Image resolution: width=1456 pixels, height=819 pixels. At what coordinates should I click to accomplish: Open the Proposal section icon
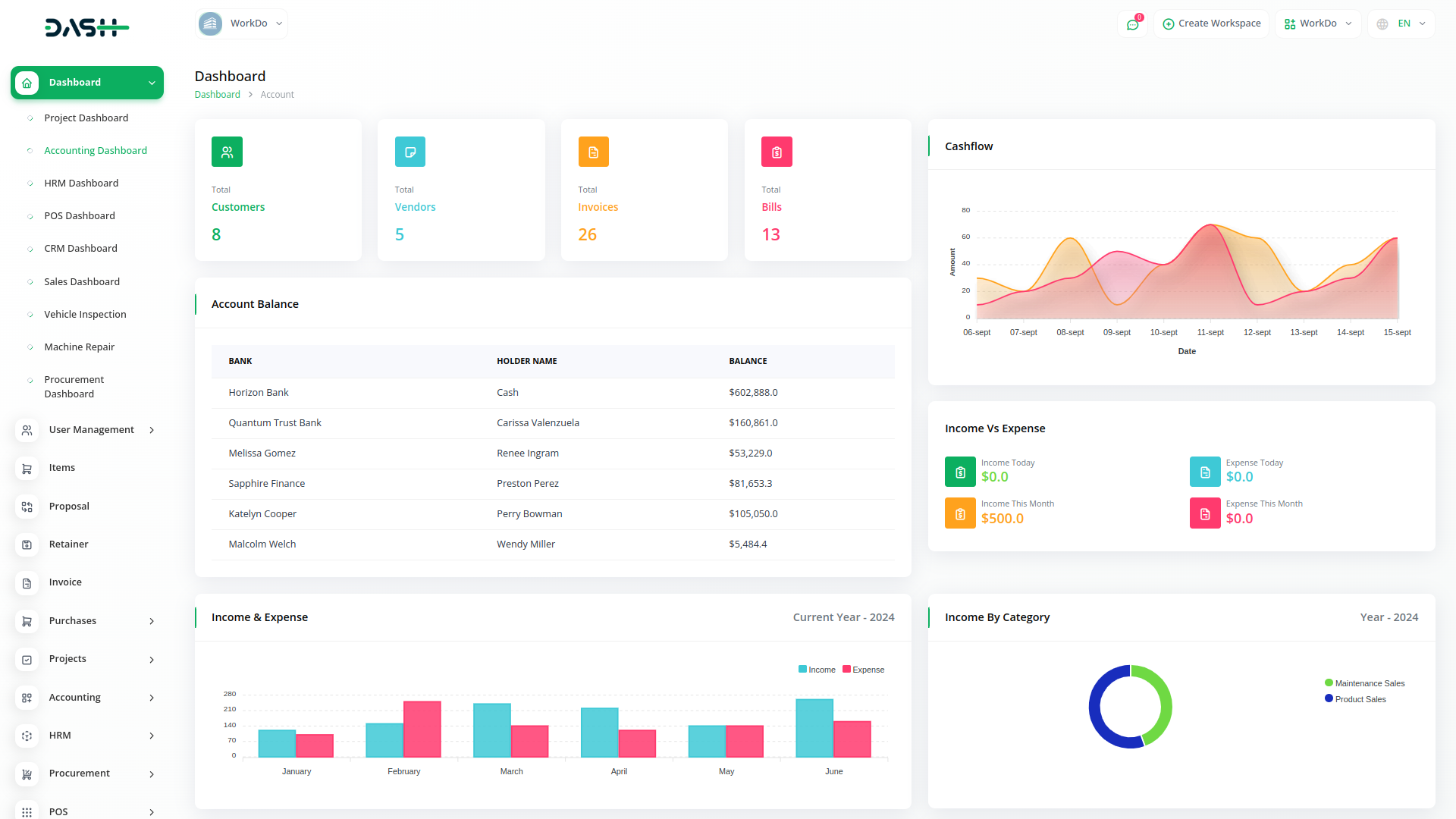point(27,507)
